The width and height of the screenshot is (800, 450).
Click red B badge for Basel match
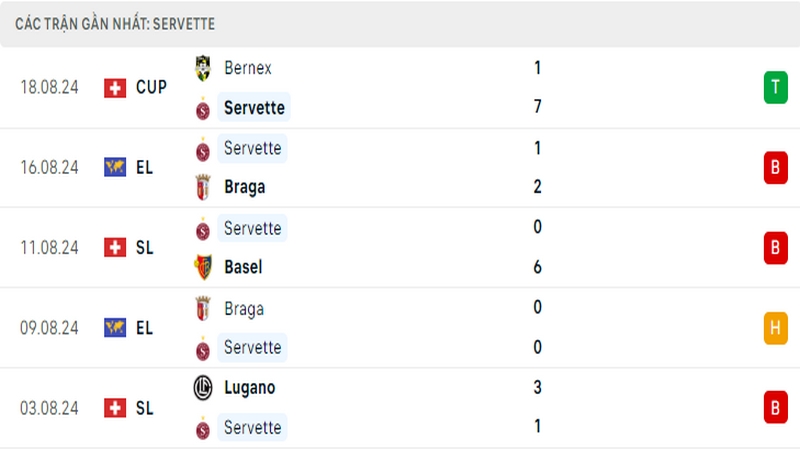coord(776,248)
